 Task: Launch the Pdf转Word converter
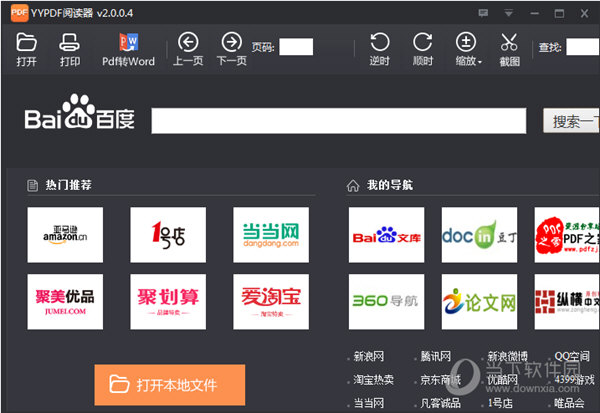[x=129, y=50]
